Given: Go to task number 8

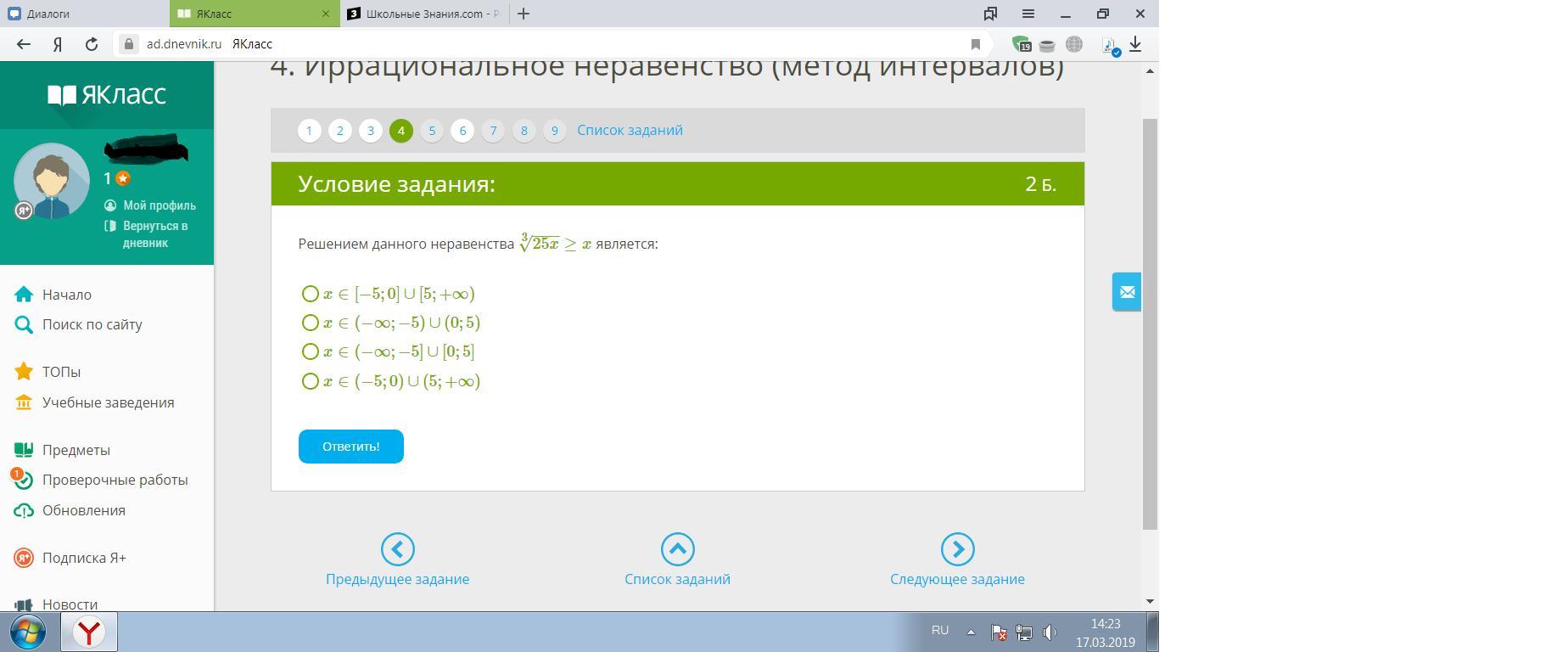Looking at the screenshot, I should pos(524,131).
